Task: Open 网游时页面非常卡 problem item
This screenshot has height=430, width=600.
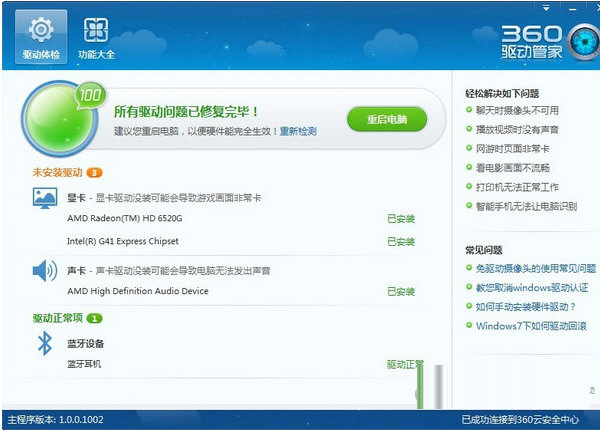Action: click(512, 149)
